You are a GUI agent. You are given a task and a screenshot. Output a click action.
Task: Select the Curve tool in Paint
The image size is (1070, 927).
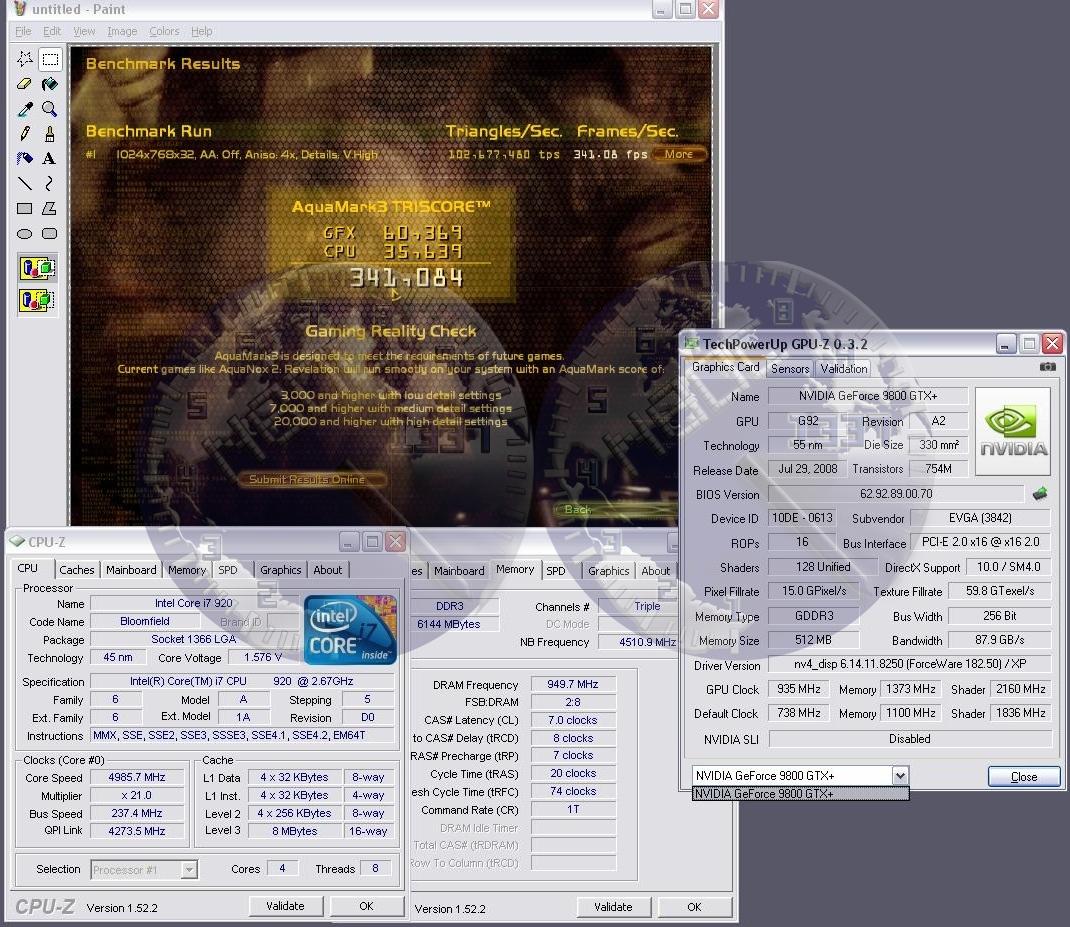[x=50, y=183]
